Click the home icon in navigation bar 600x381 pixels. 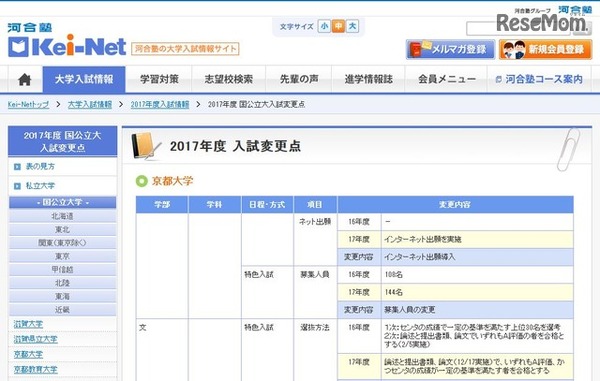24,80
